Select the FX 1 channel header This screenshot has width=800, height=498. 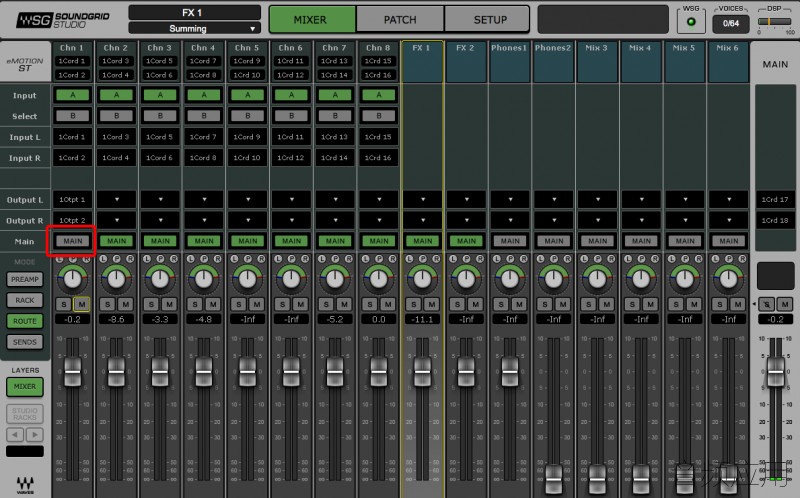(422, 62)
